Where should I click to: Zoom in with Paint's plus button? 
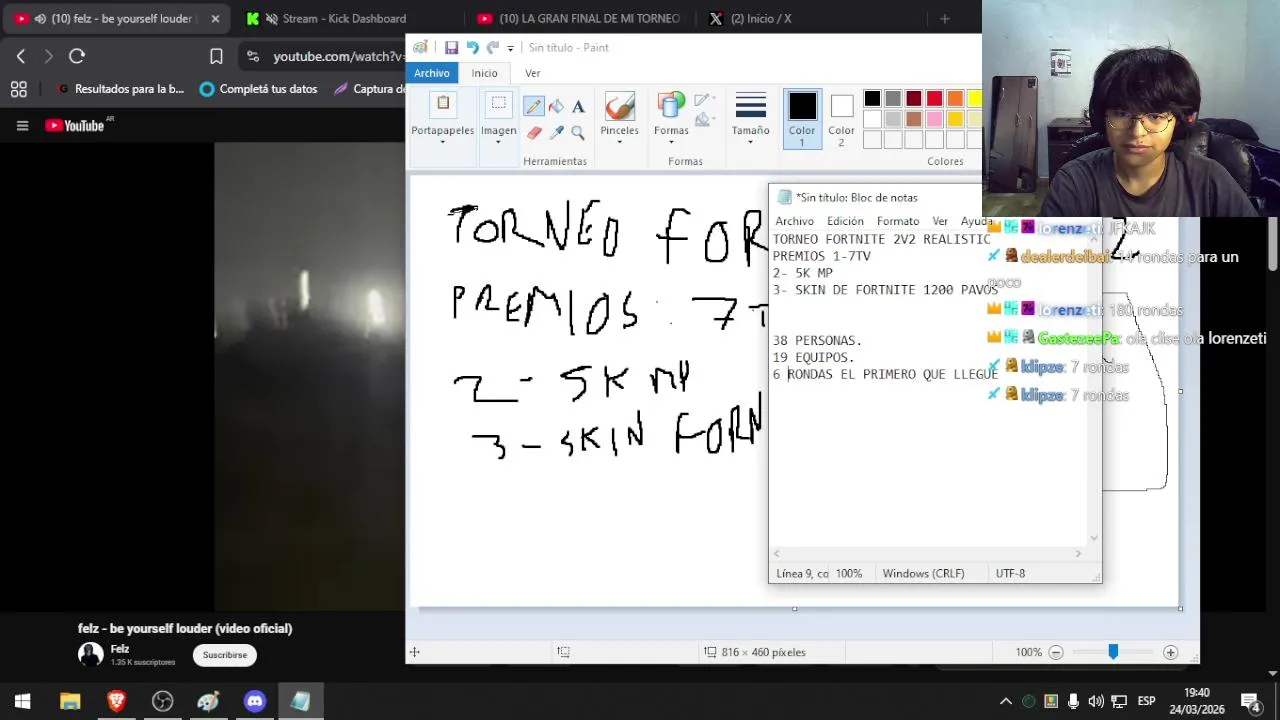(1170, 652)
